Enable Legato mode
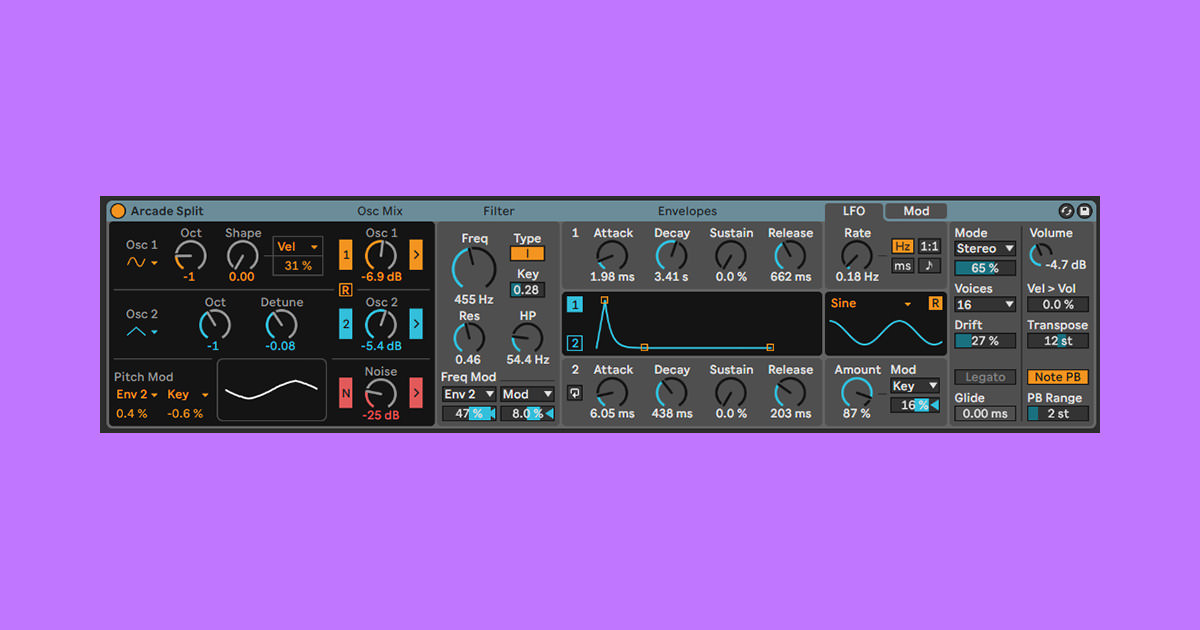 click(x=985, y=377)
